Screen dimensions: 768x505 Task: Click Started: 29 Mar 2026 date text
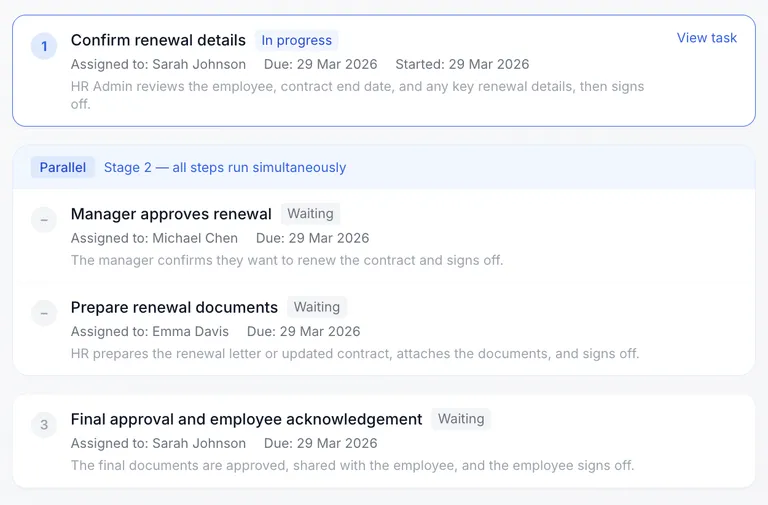462,64
